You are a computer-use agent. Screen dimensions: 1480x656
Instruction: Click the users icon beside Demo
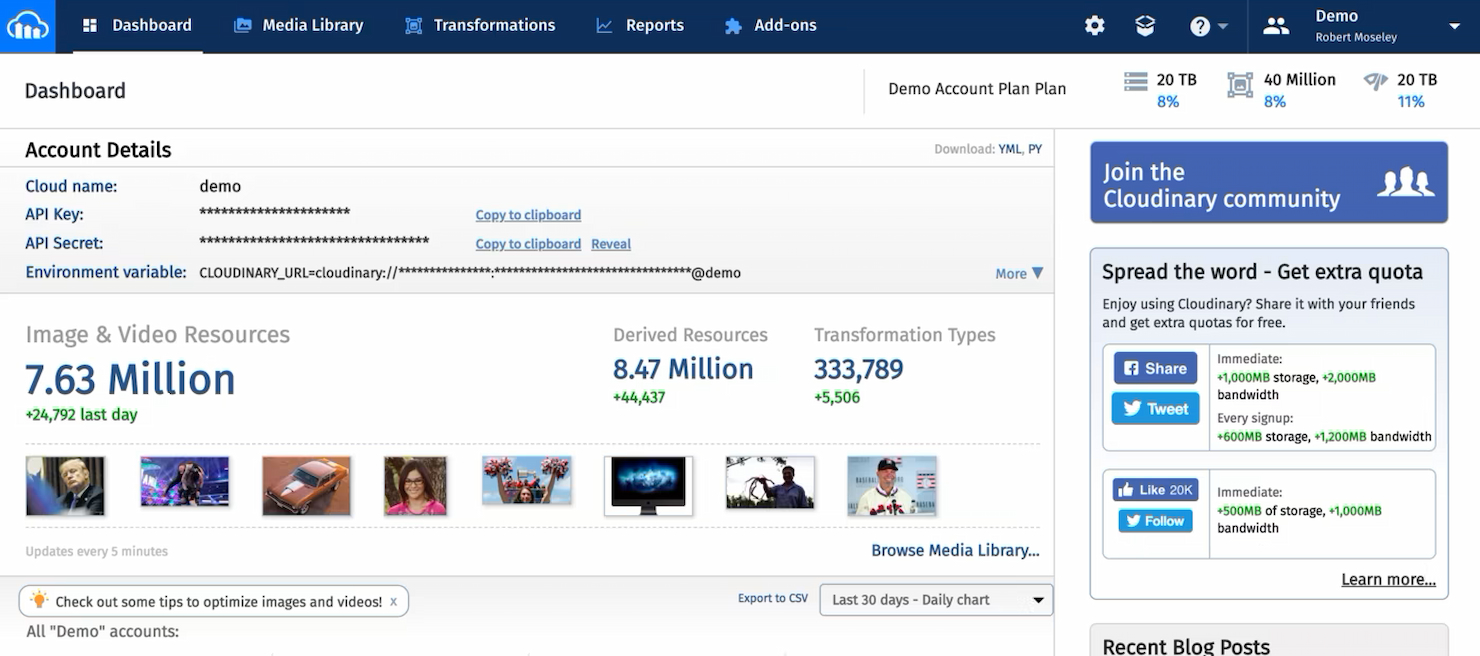1276,27
